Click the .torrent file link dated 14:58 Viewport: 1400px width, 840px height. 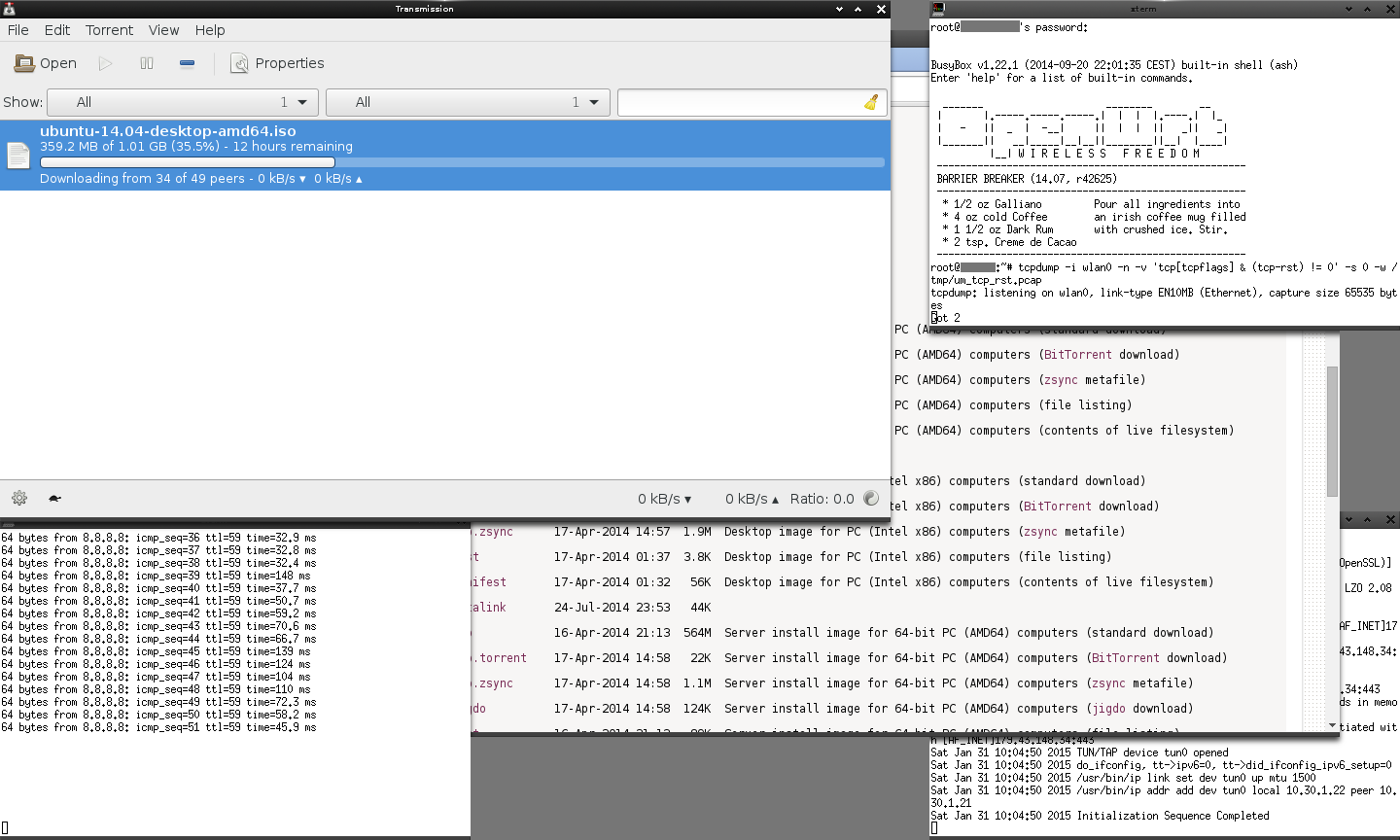coord(500,658)
